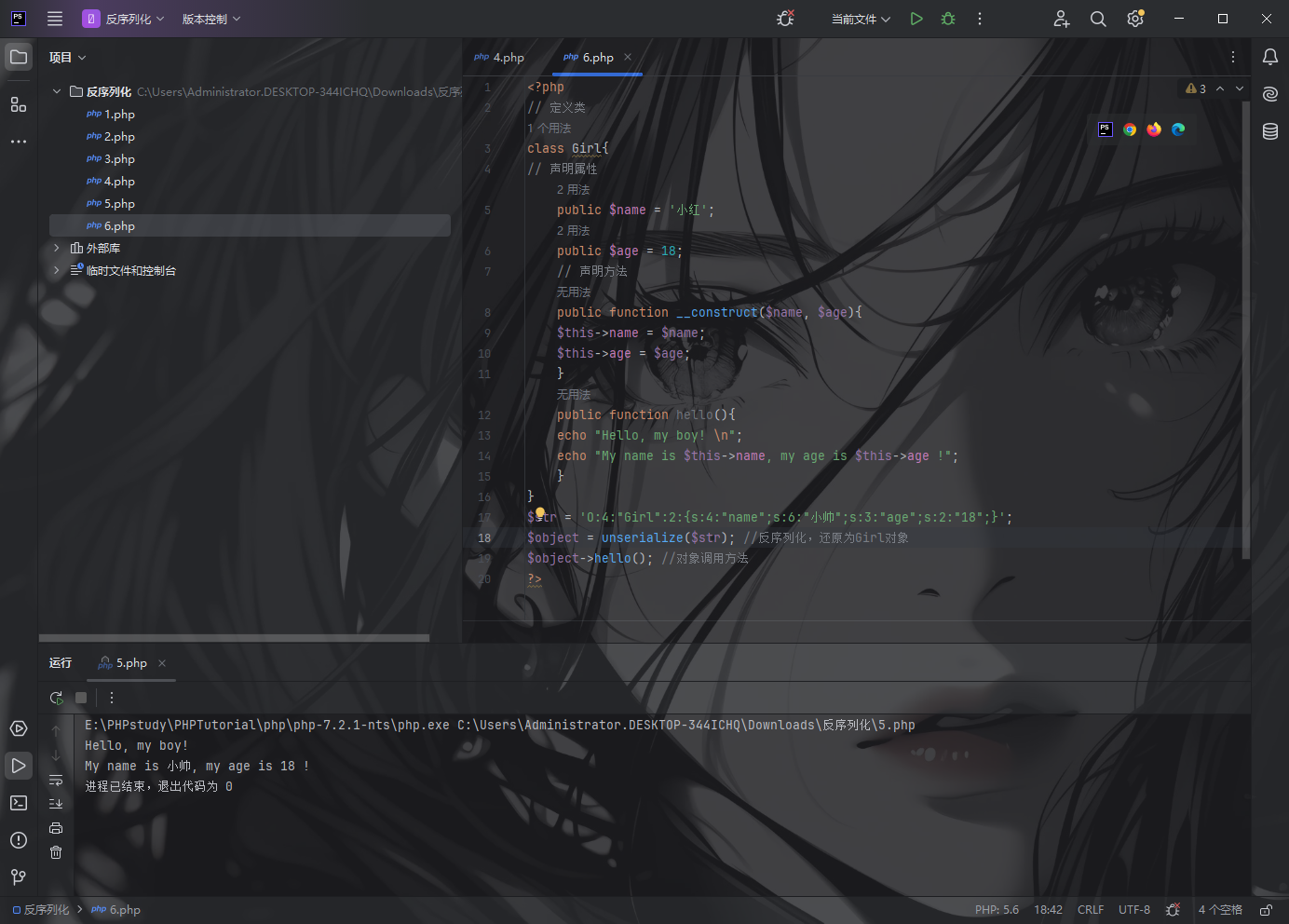Image resolution: width=1289 pixels, height=924 pixels.
Task: Go to previous highlighted problem arrow
Action: point(1220,88)
